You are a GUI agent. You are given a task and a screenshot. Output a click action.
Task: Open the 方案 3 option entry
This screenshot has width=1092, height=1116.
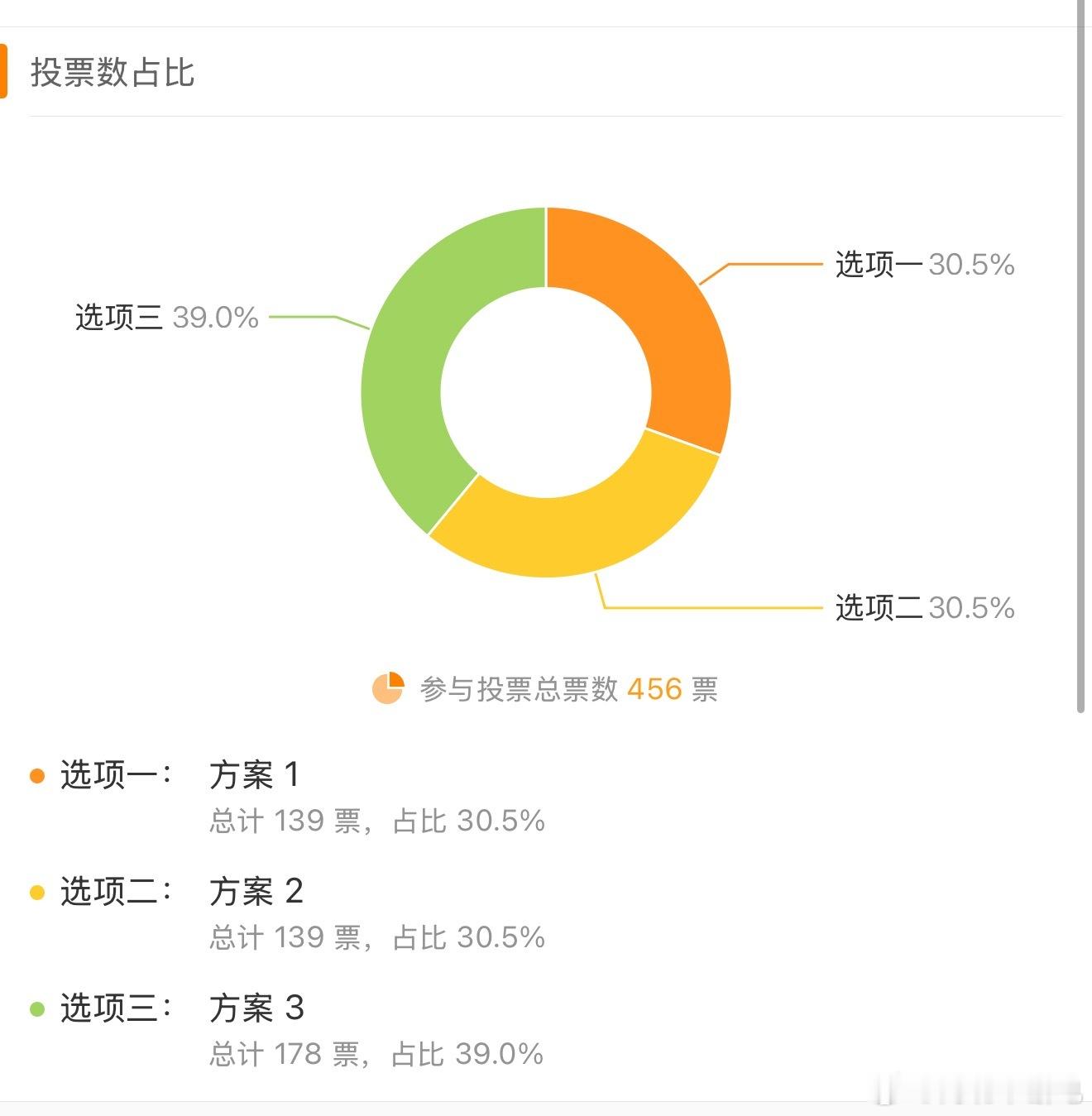(x=256, y=1008)
